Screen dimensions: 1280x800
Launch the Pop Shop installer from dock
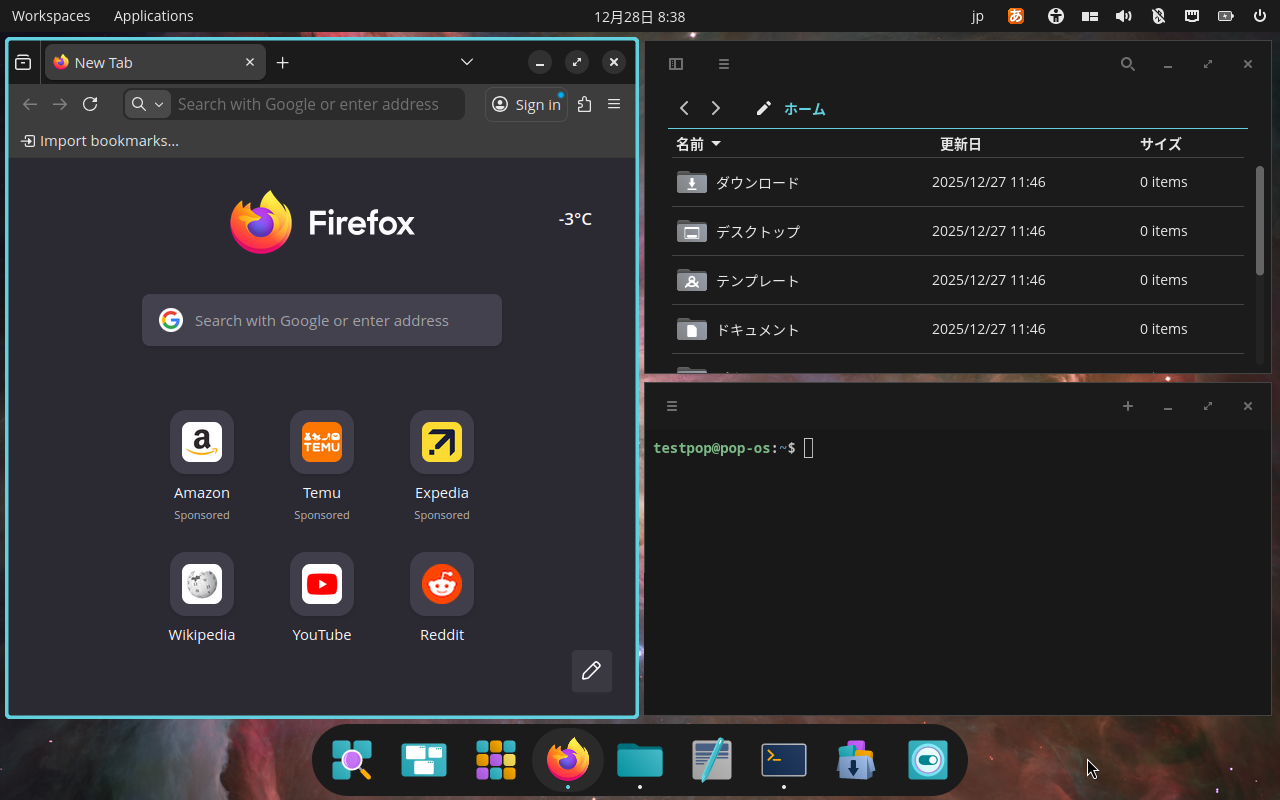[856, 760]
